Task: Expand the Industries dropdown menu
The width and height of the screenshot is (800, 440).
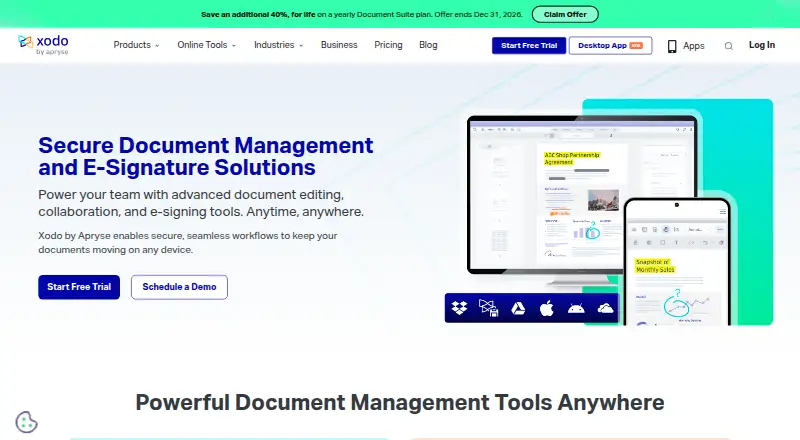Action: [279, 45]
